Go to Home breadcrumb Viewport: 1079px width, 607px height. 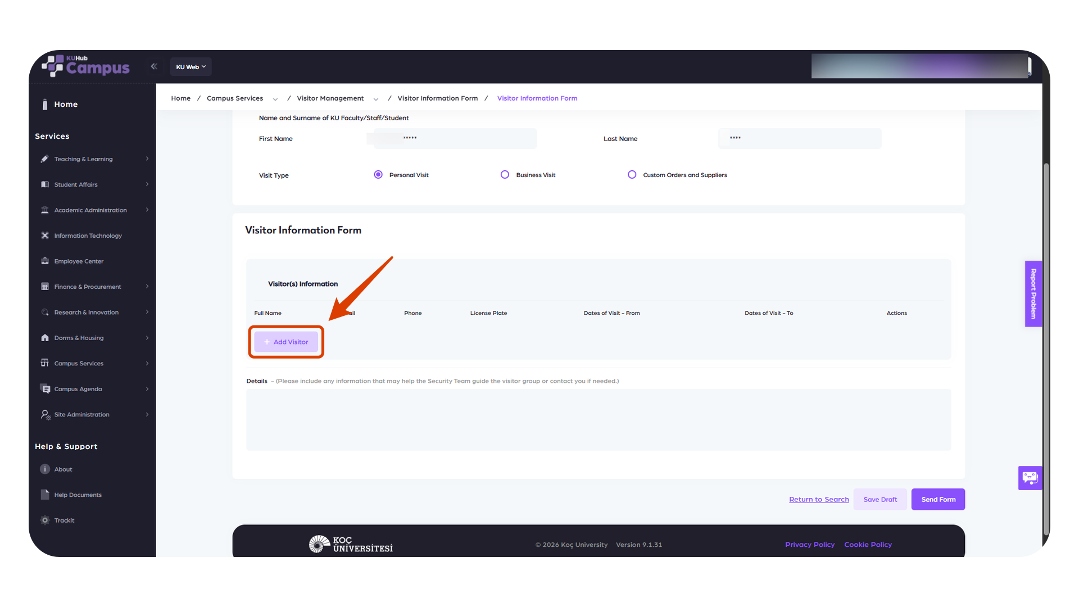[x=181, y=98]
